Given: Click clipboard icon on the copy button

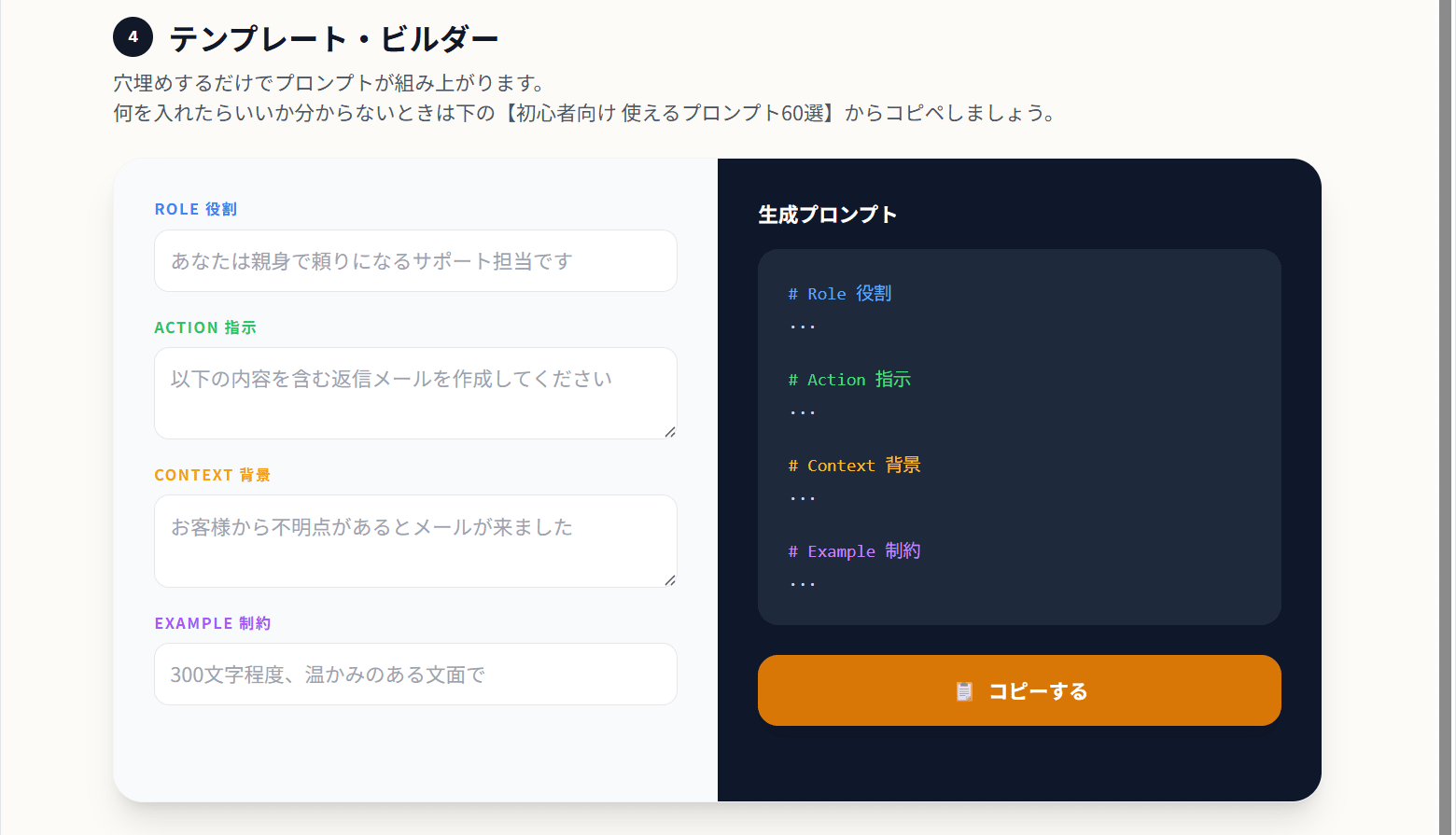Looking at the screenshot, I should (964, 691).
